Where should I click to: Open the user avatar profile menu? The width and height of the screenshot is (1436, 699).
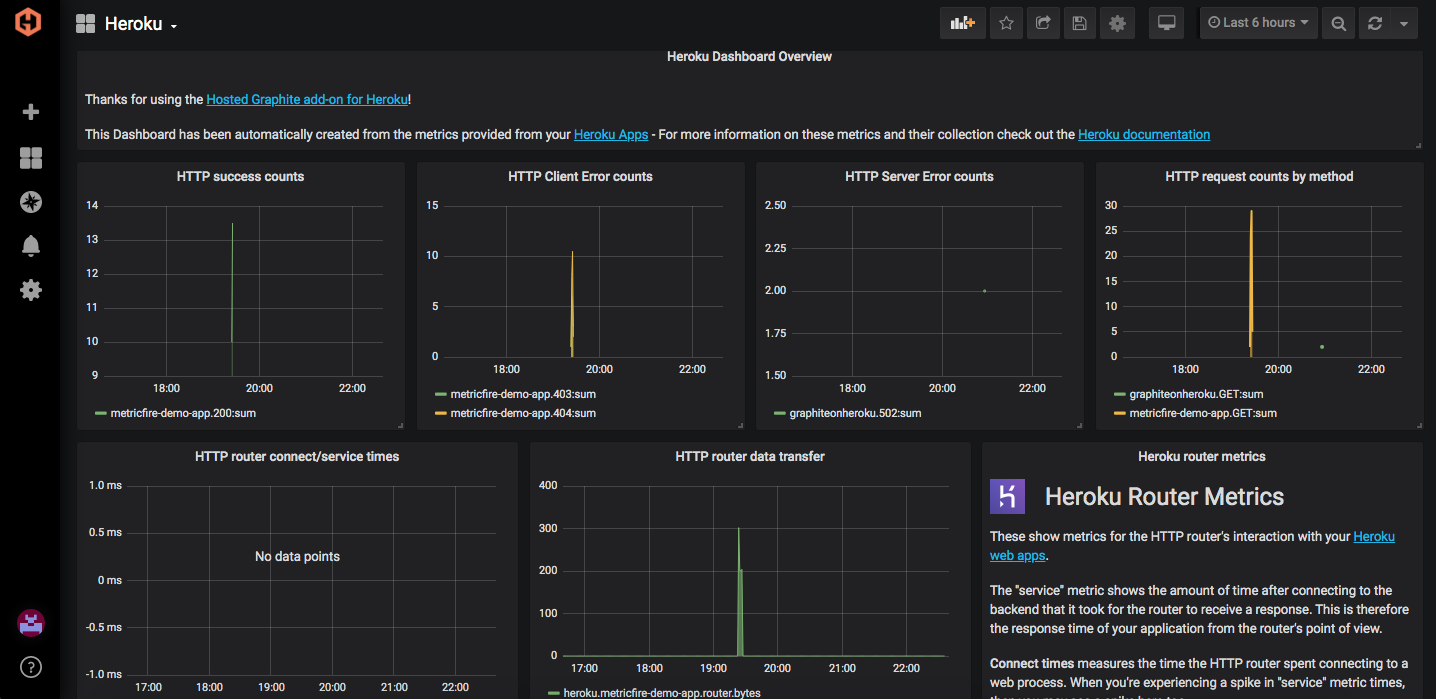pos(31,624)
